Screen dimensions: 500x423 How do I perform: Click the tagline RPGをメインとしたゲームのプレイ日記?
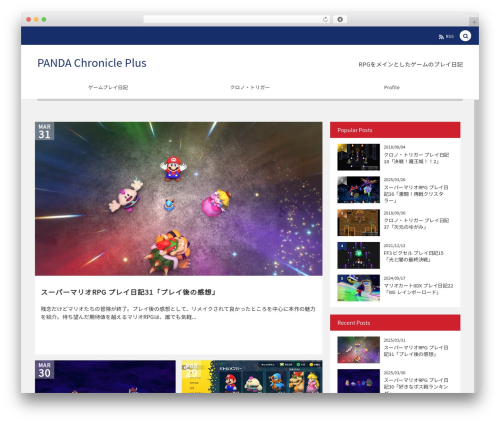click(411, 64)
